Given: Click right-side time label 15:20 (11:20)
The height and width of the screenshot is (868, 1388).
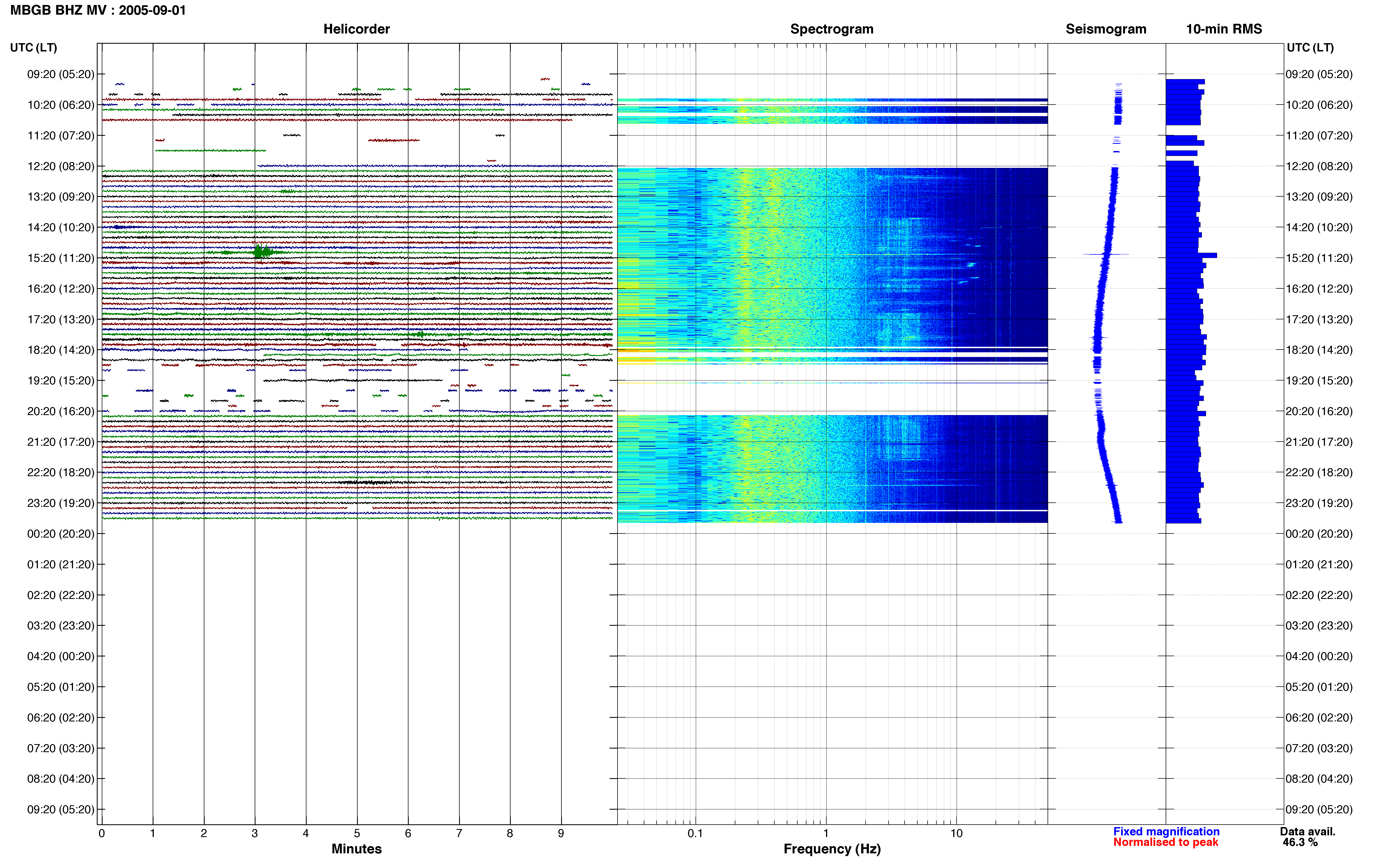Looking at the screenshot, I should pos(1319,258).
